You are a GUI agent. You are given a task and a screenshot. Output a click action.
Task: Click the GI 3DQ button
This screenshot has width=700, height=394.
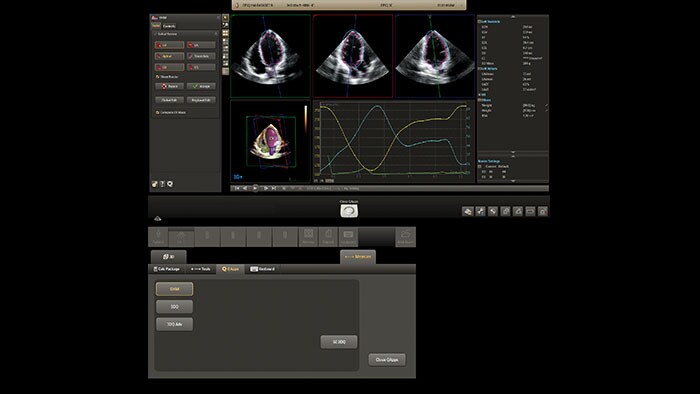[x=339, y=342]
